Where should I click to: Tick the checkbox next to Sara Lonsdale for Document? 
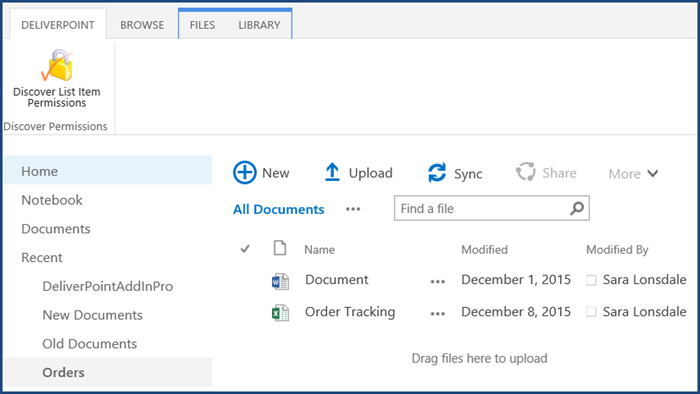[591, 280]
